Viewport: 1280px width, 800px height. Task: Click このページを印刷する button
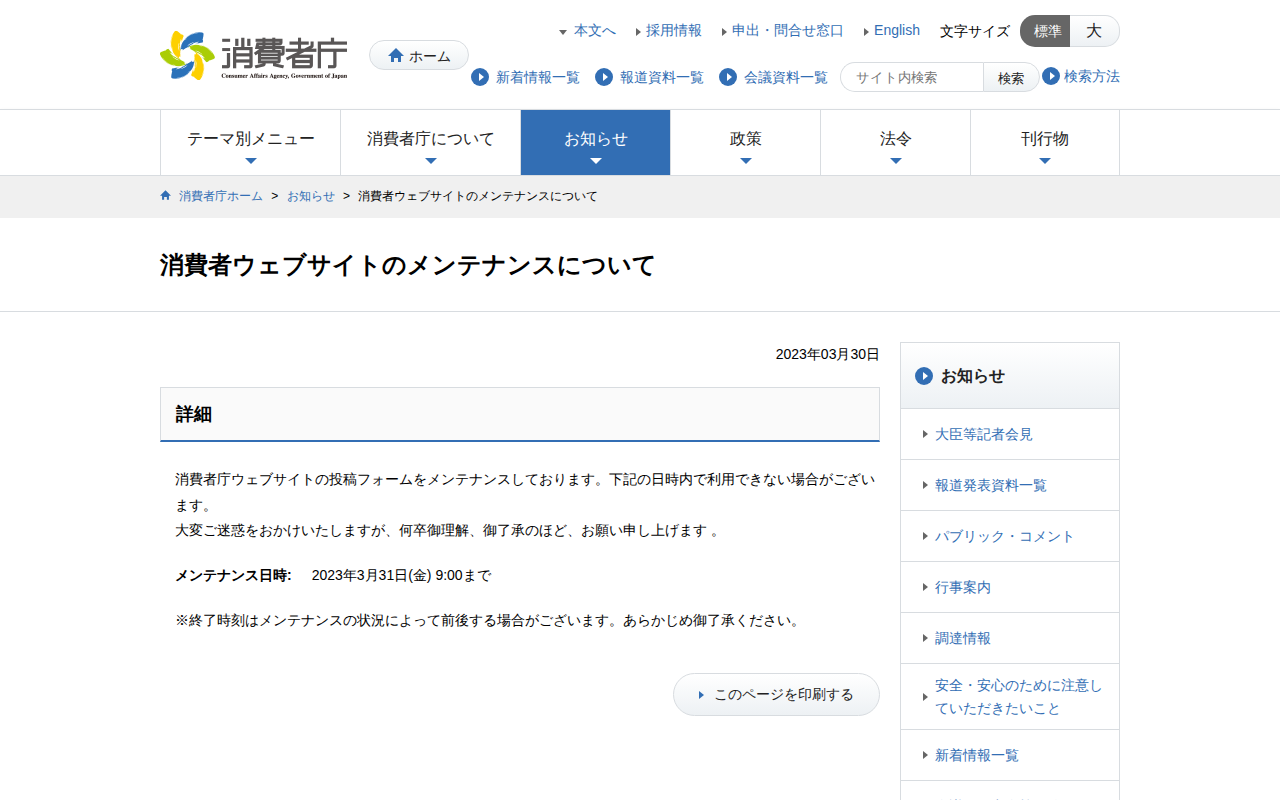[x=776, y=694]
